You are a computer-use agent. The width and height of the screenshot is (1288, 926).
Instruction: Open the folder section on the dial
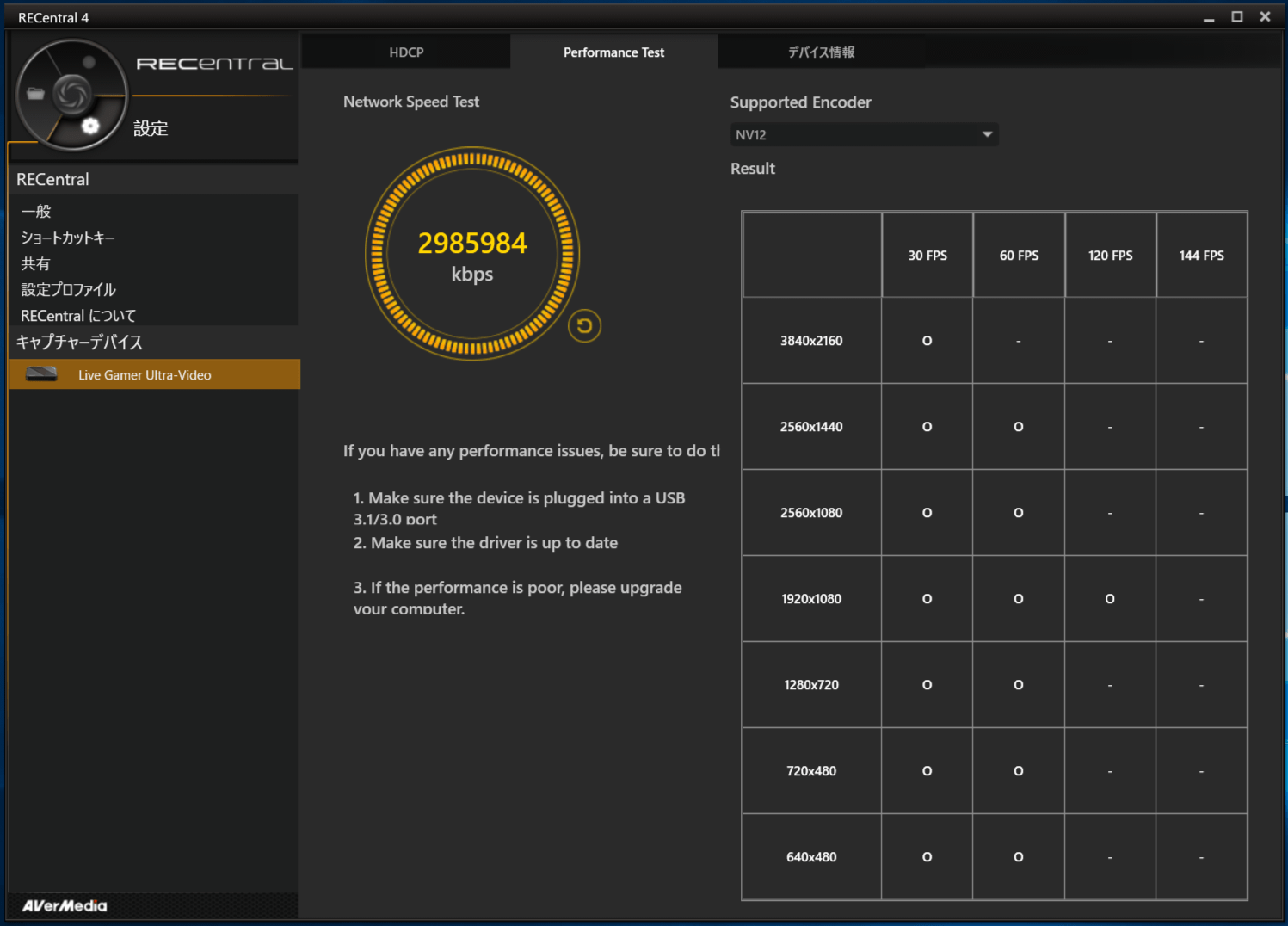pyautogui.click(x=35, y=94)
